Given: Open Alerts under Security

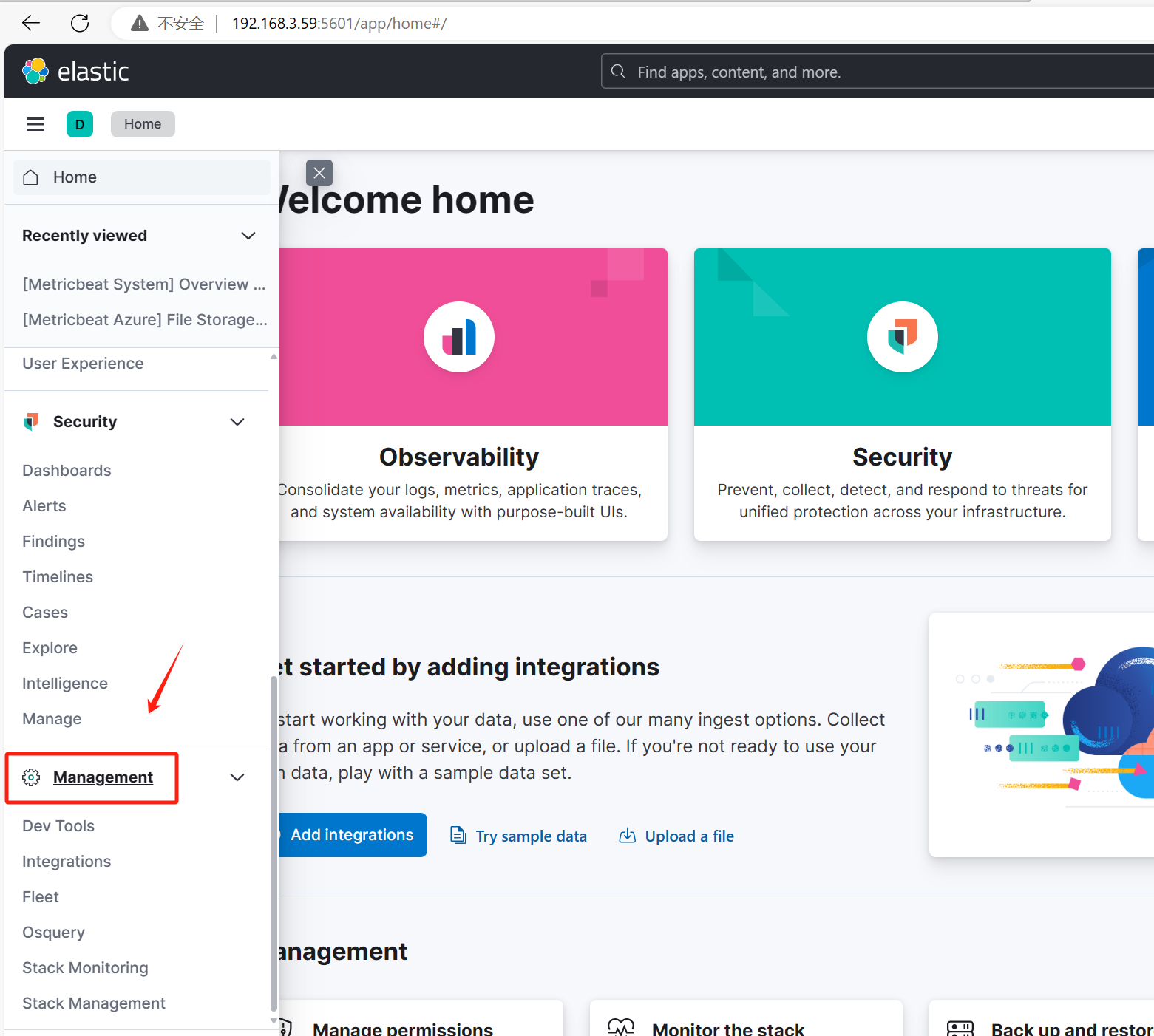Looking at the screenshot, I should pos(44,506).
